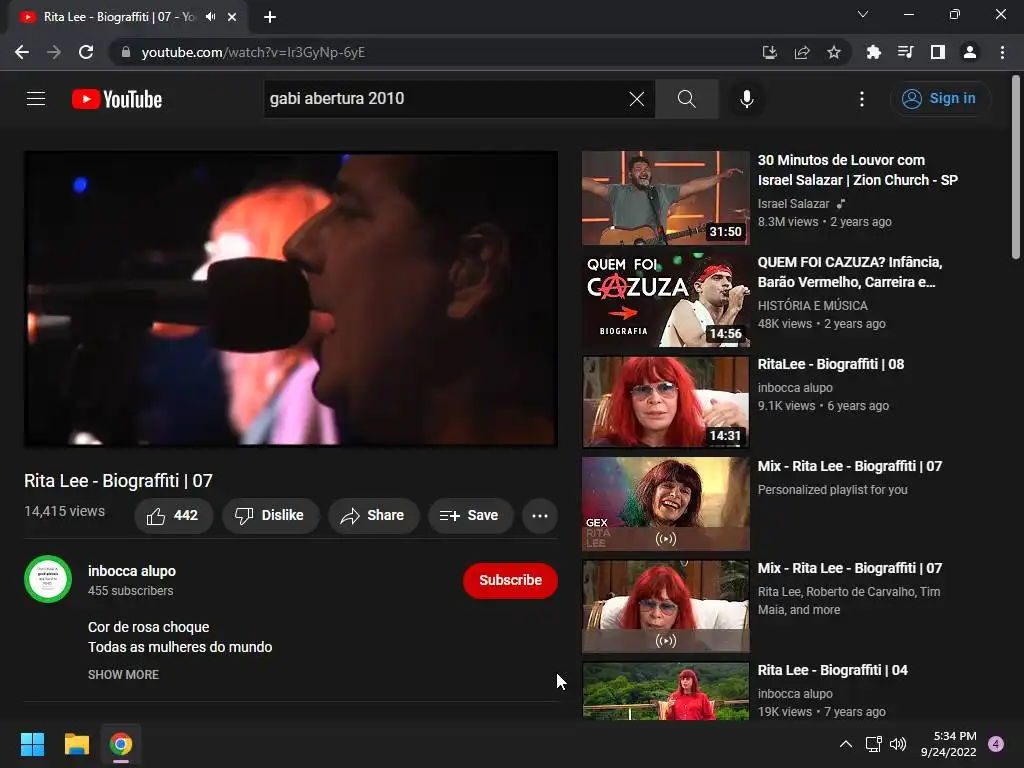The height and width of the screenshot is (768, 1024).
Task: Open the Personalized playlist mix thumbnail
Action: click(x=665, y=504)
